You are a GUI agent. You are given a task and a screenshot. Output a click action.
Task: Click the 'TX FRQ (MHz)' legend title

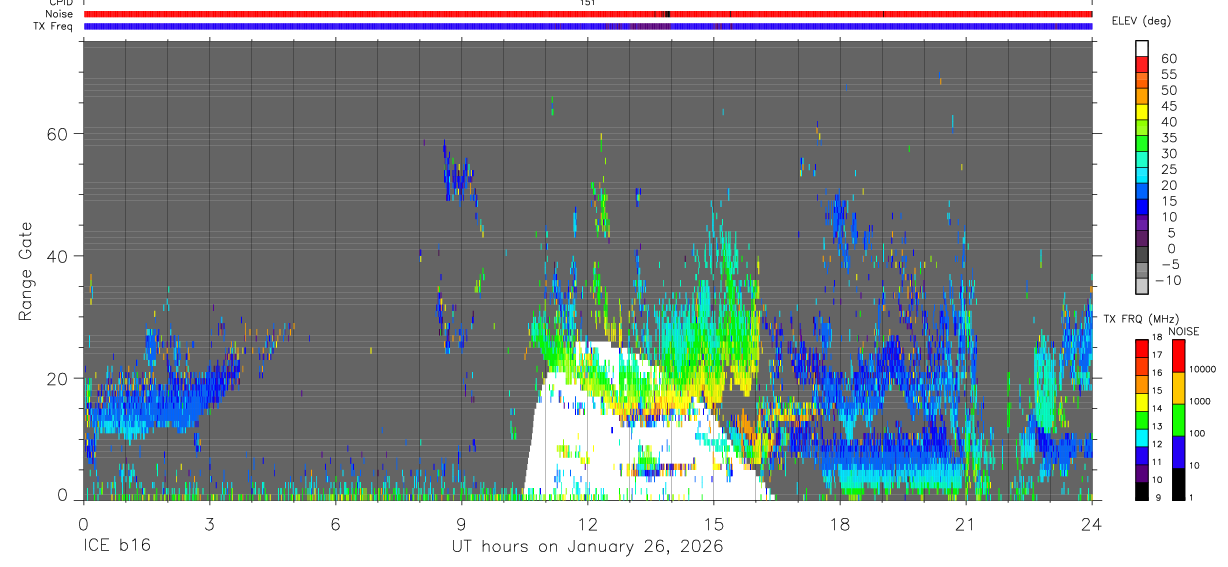1141,318
